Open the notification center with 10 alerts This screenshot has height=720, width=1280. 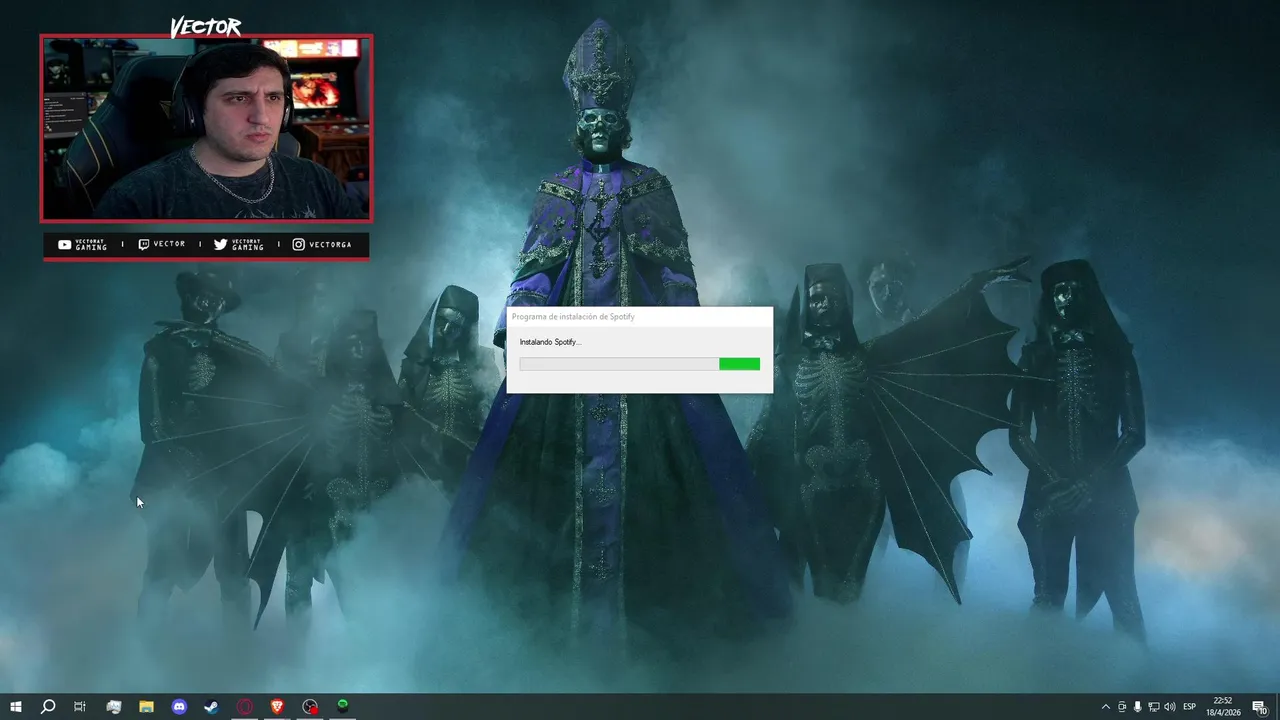1260,707
